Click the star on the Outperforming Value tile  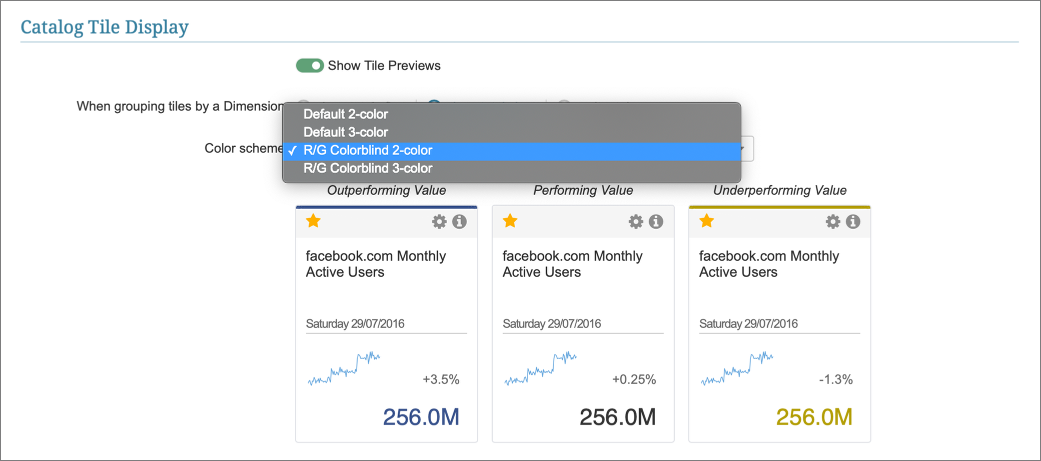point(313,221)
